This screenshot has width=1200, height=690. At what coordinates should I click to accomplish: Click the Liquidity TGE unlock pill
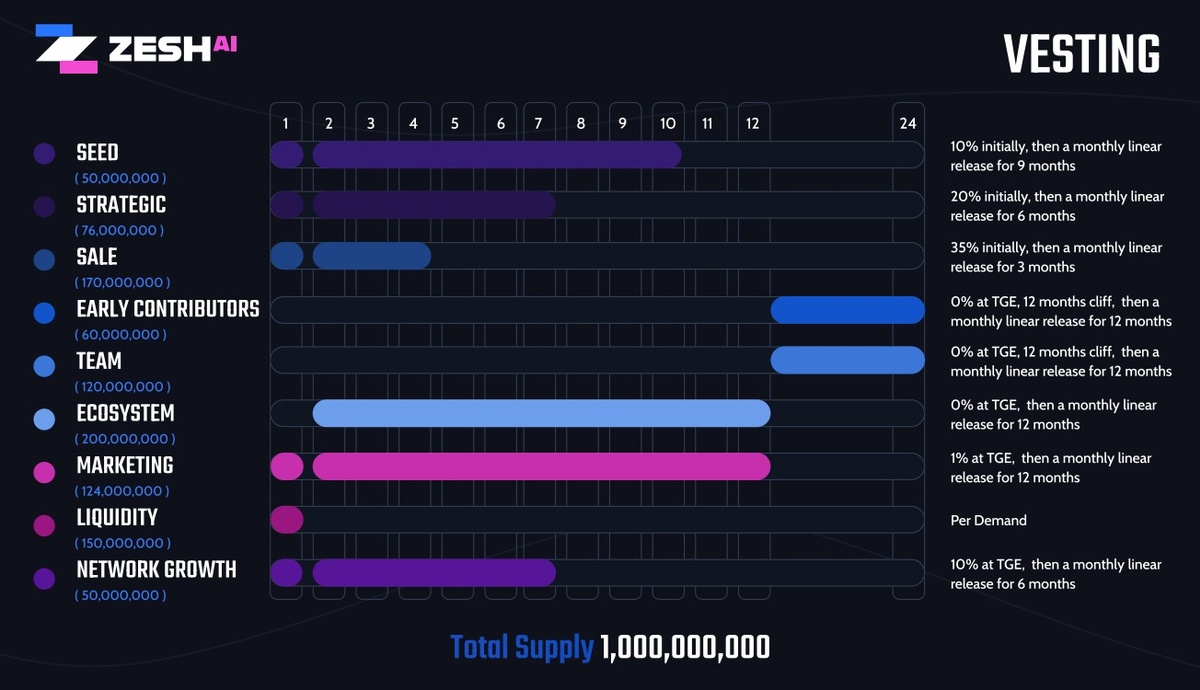pos(287,520)
